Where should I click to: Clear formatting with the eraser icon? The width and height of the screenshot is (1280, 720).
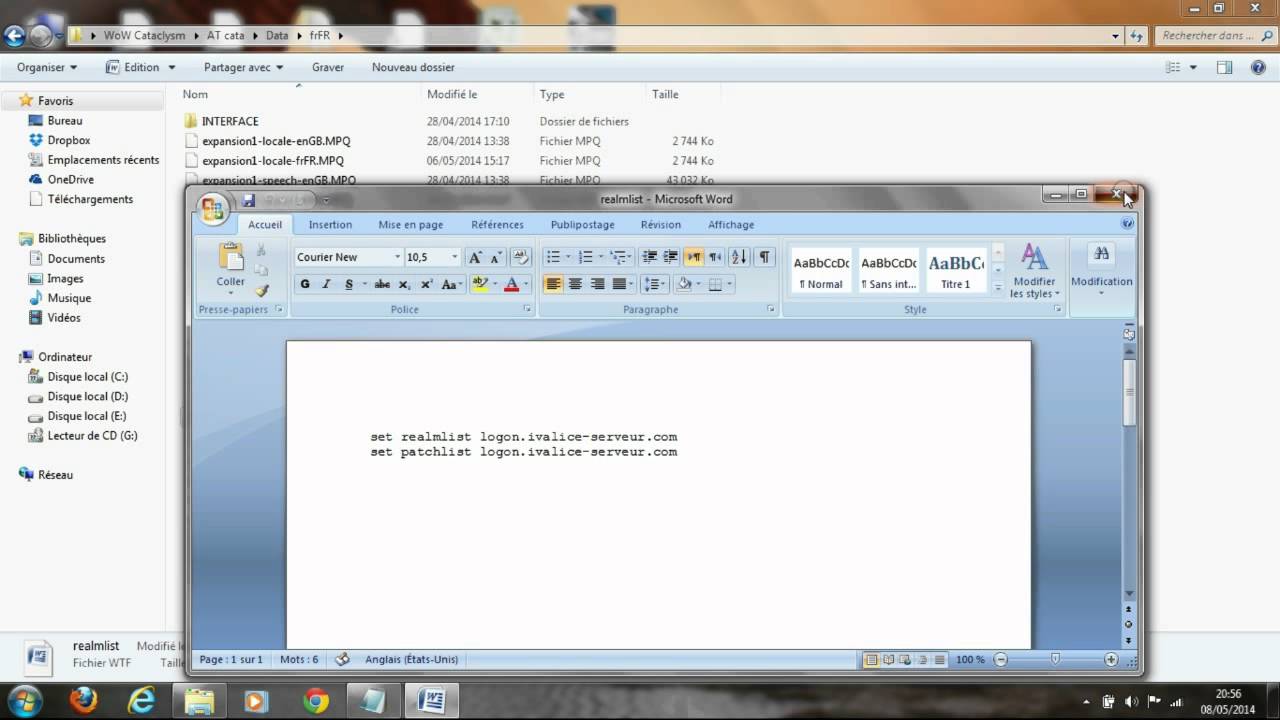click(x=520, y=257)
